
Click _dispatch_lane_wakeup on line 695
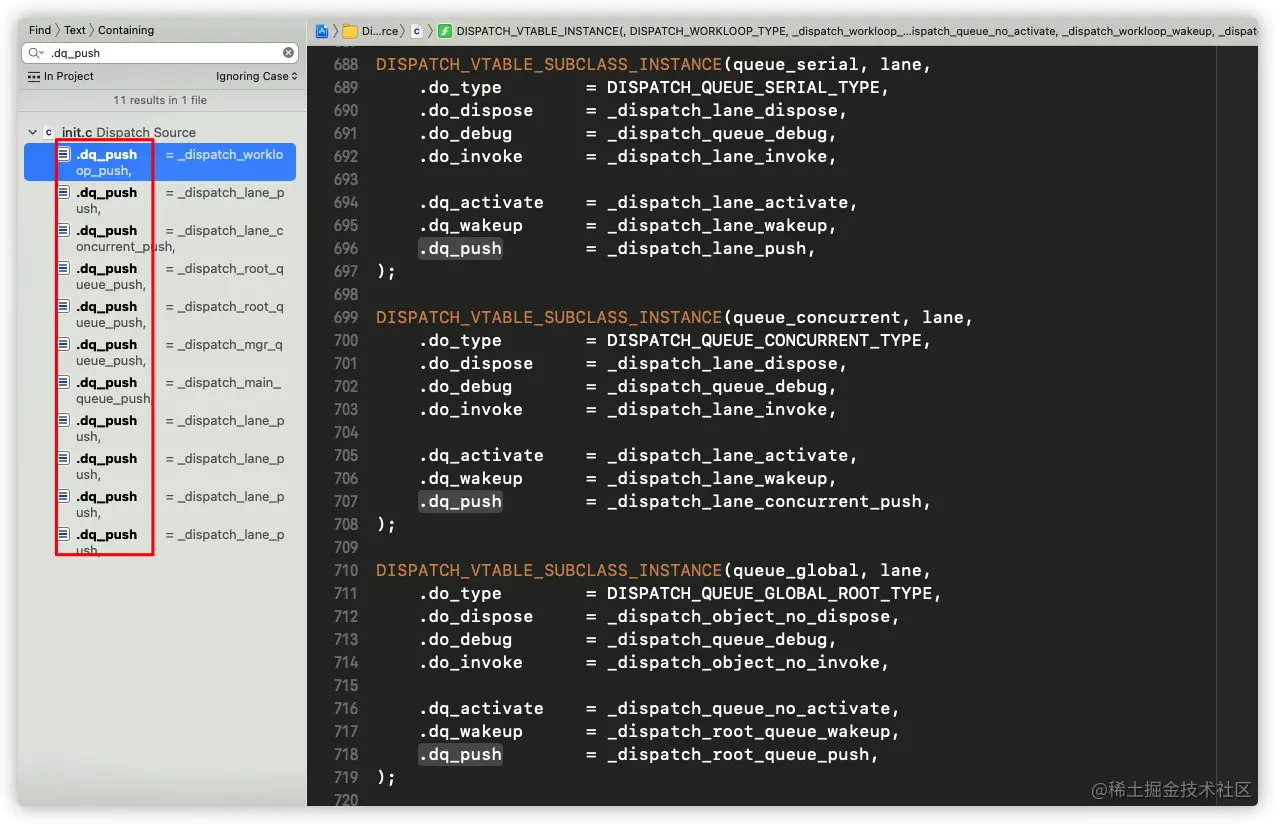pyautogui.click(x=717, y=226)
